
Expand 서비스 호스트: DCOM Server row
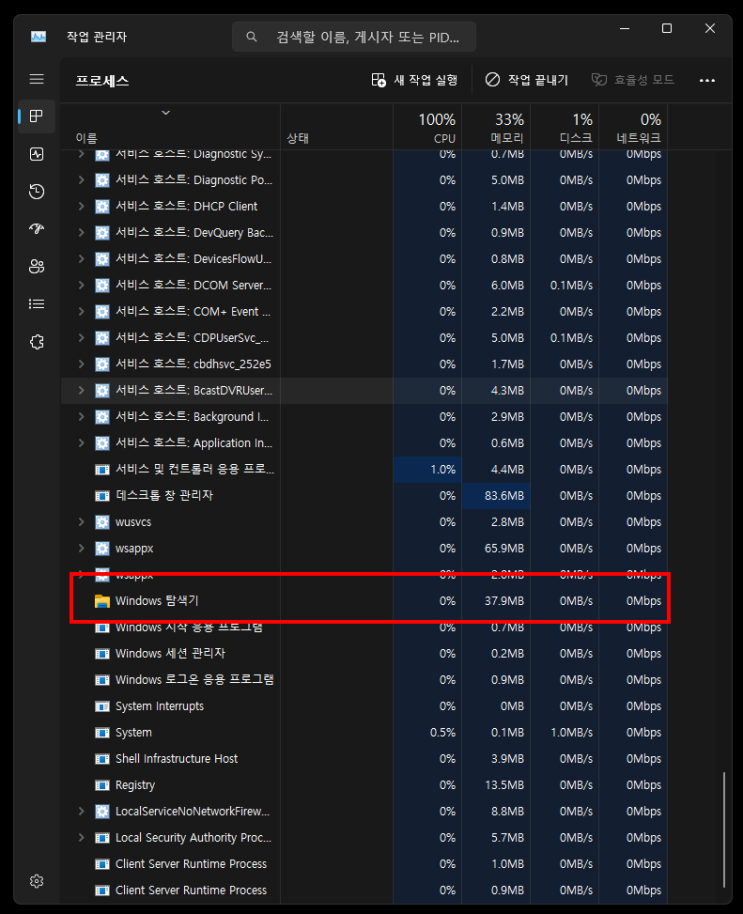[81, 285]
